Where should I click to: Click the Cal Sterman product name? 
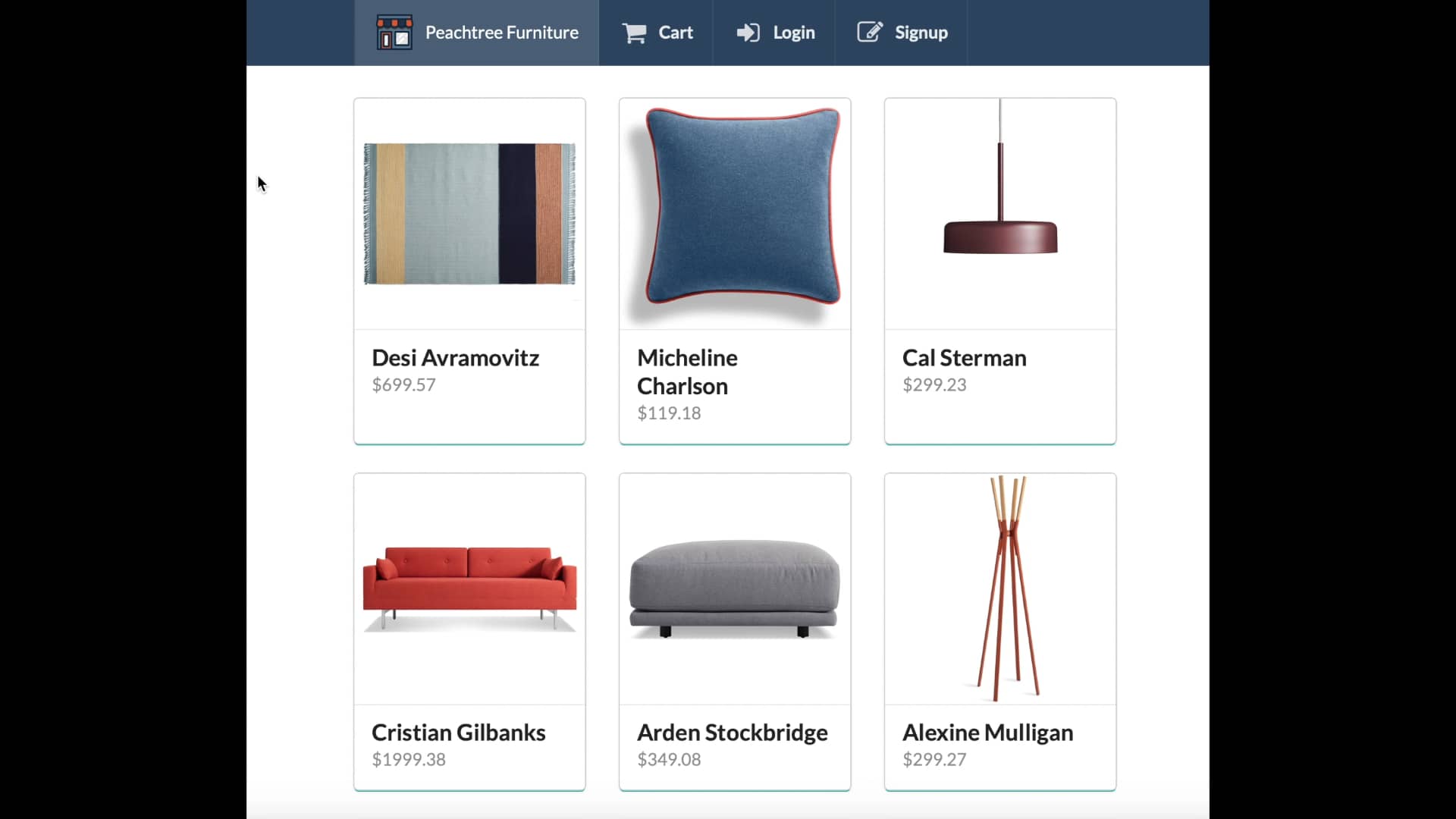click(964, 358)
